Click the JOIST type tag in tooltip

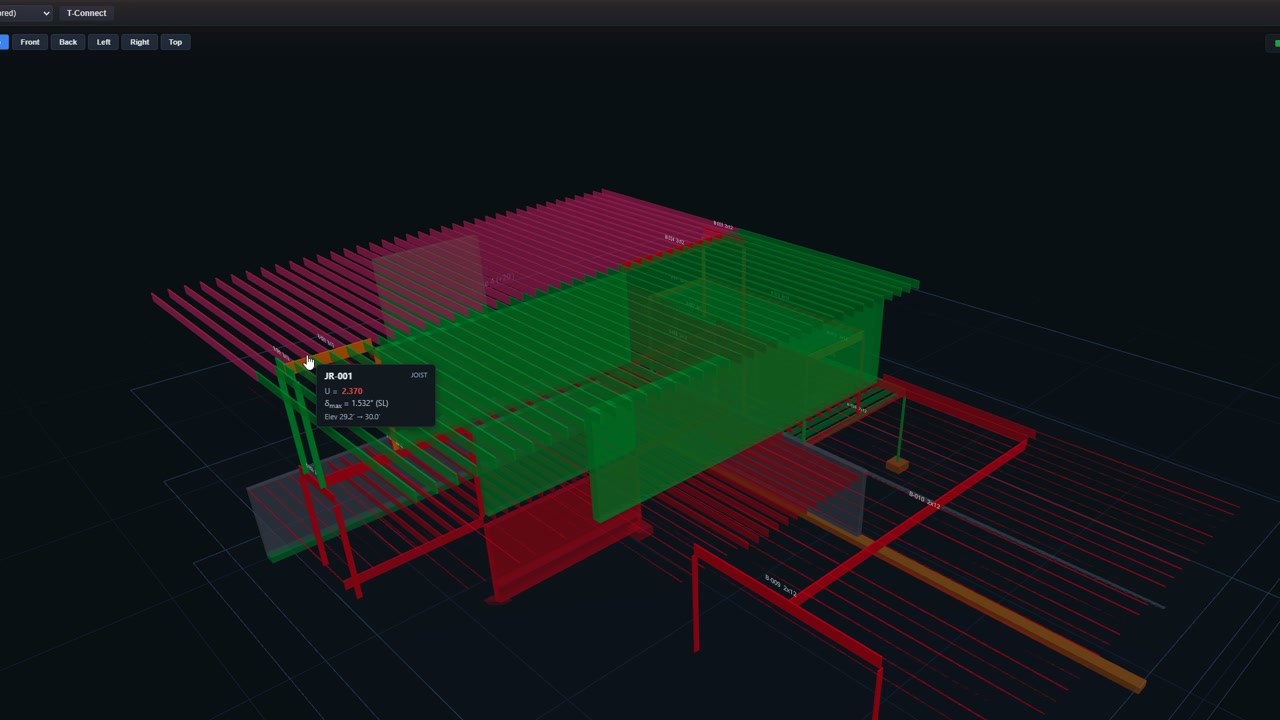pos(419,375)
